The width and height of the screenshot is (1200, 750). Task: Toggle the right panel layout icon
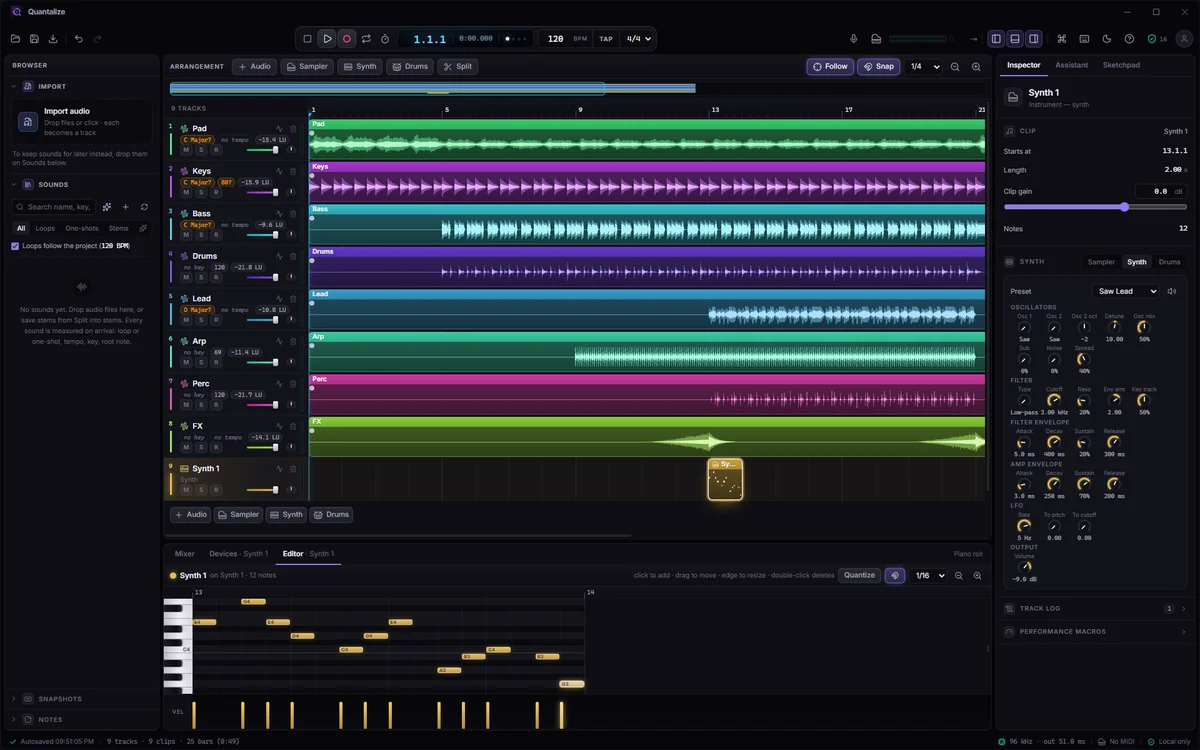pyautogui.click(x=1034, y=39)
